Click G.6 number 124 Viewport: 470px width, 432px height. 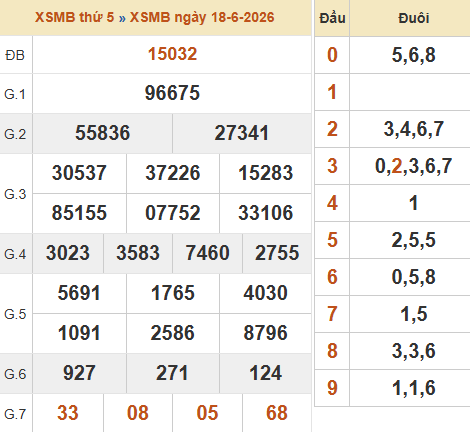[266, 373]
